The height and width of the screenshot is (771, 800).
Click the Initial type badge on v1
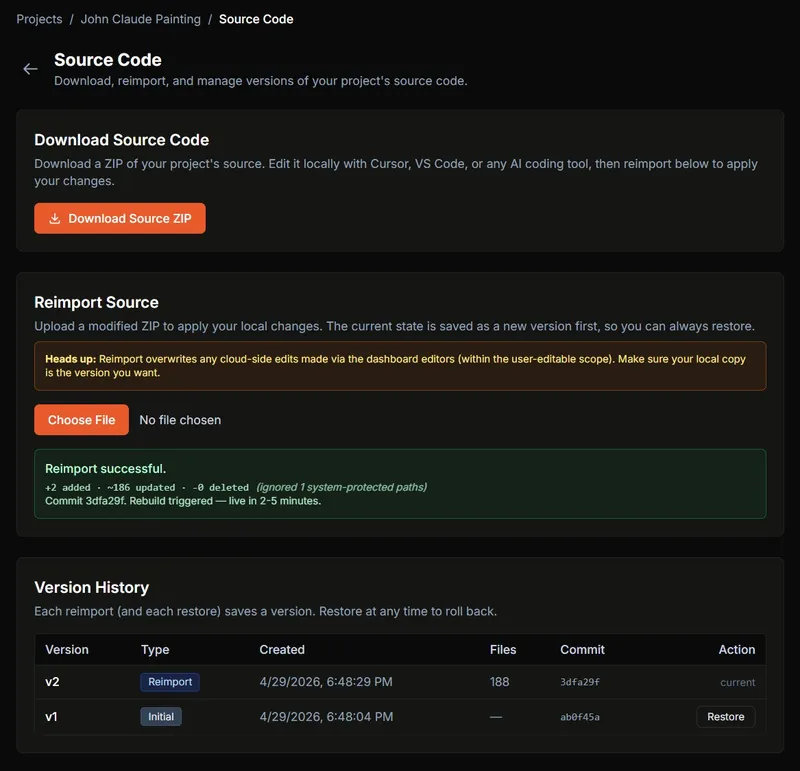[x=161, y=717]
